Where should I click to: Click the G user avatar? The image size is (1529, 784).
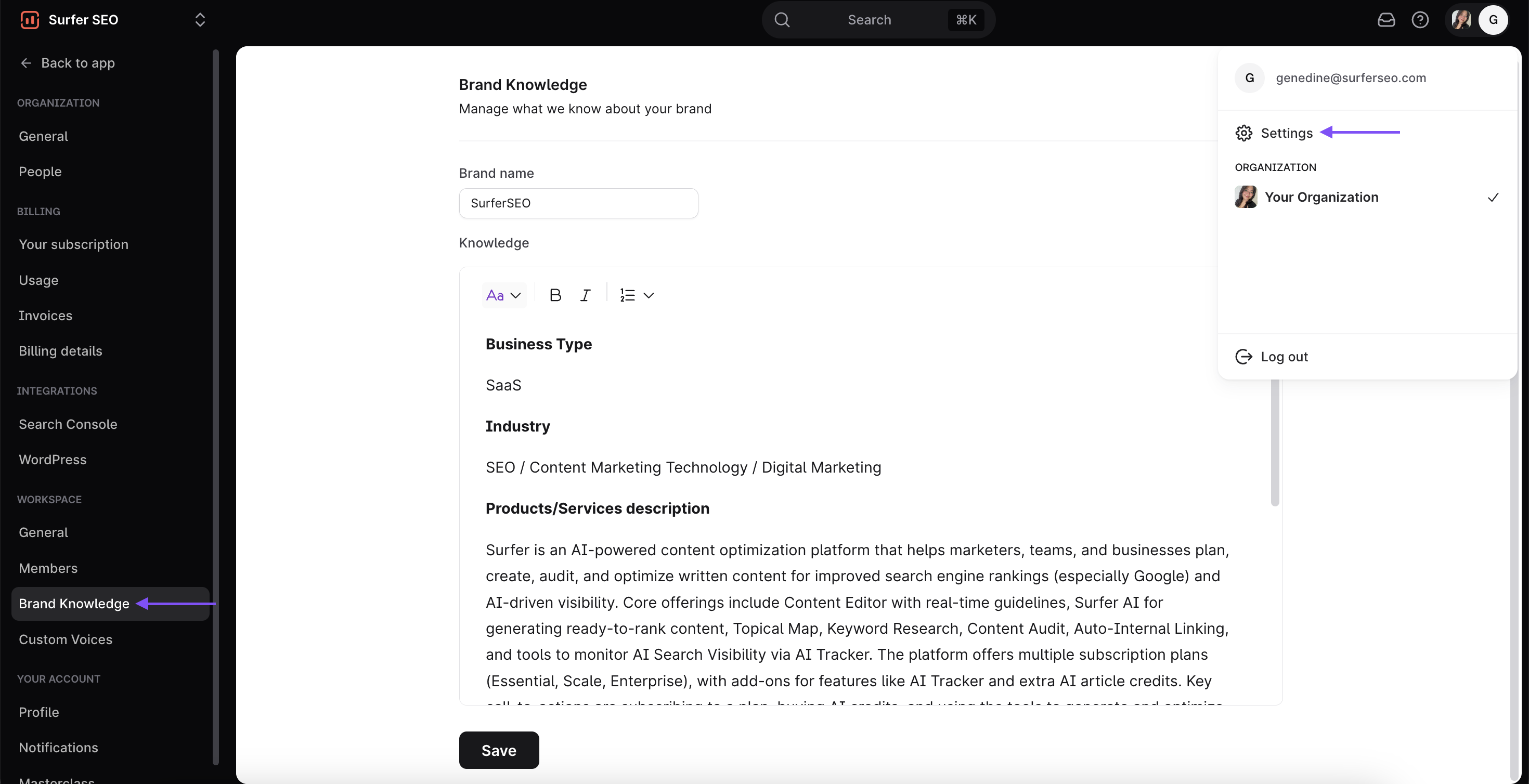(1493, 20)
